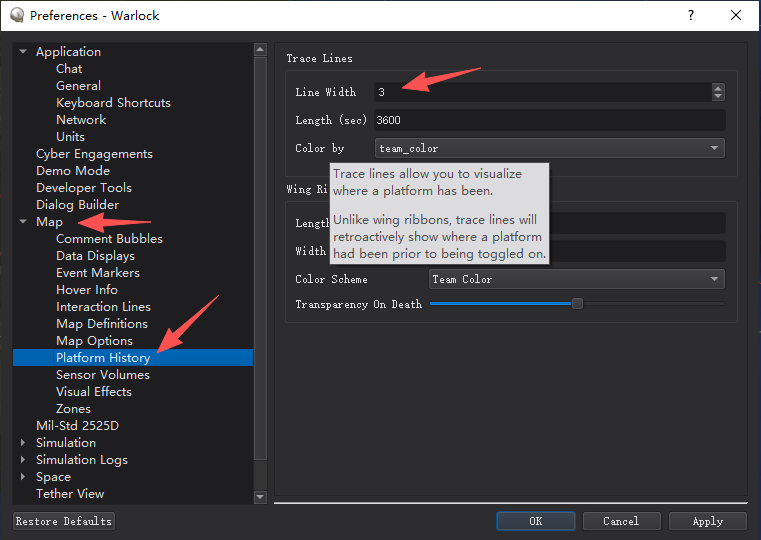Select Mil-Std 2525D preferences
Screen dimensions: 761x540
point(77,425)
